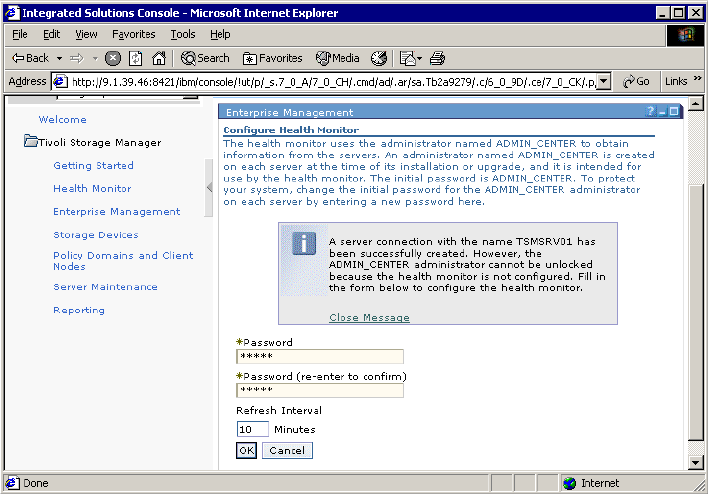Open the Media toolbar button
The width and height of the screenshot is (708, 494).
[x=337, y=58]
